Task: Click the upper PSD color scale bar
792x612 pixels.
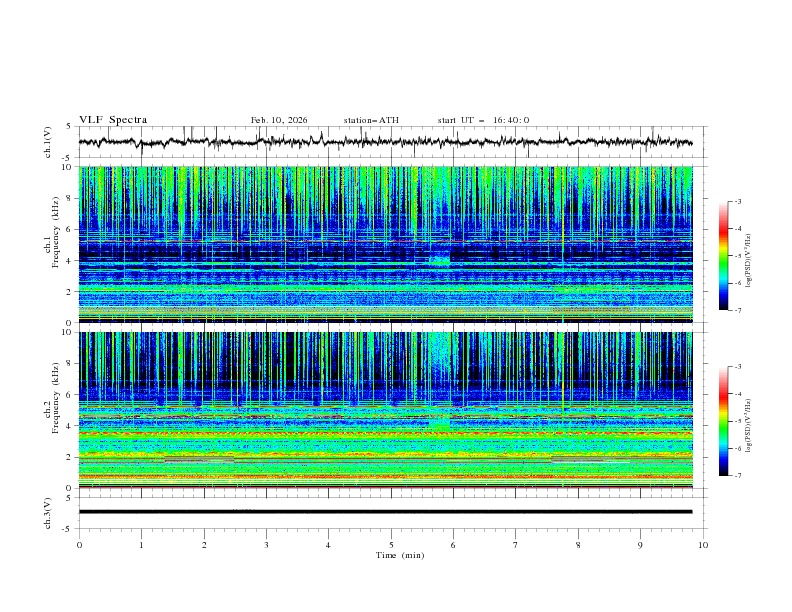Action: point(723,255)
